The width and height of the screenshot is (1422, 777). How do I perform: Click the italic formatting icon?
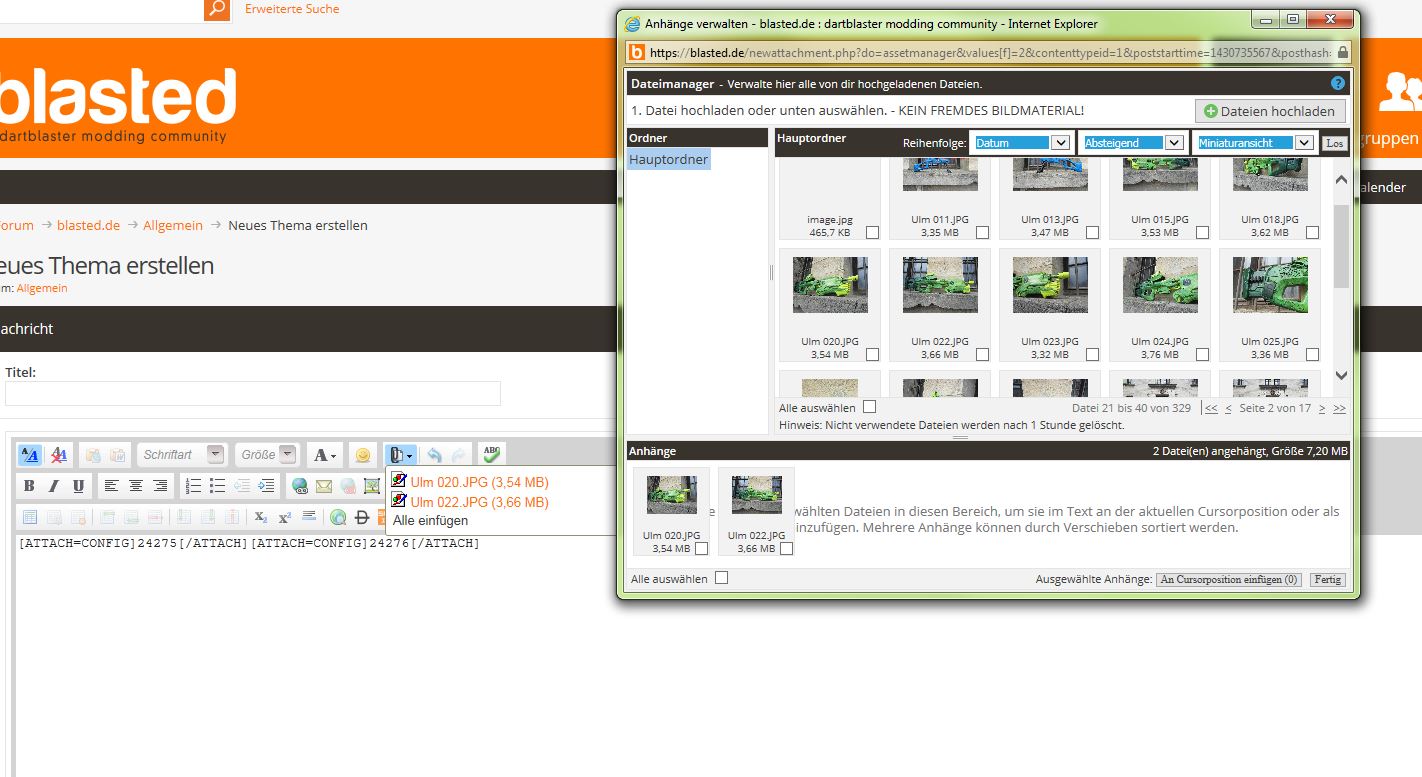54,486
